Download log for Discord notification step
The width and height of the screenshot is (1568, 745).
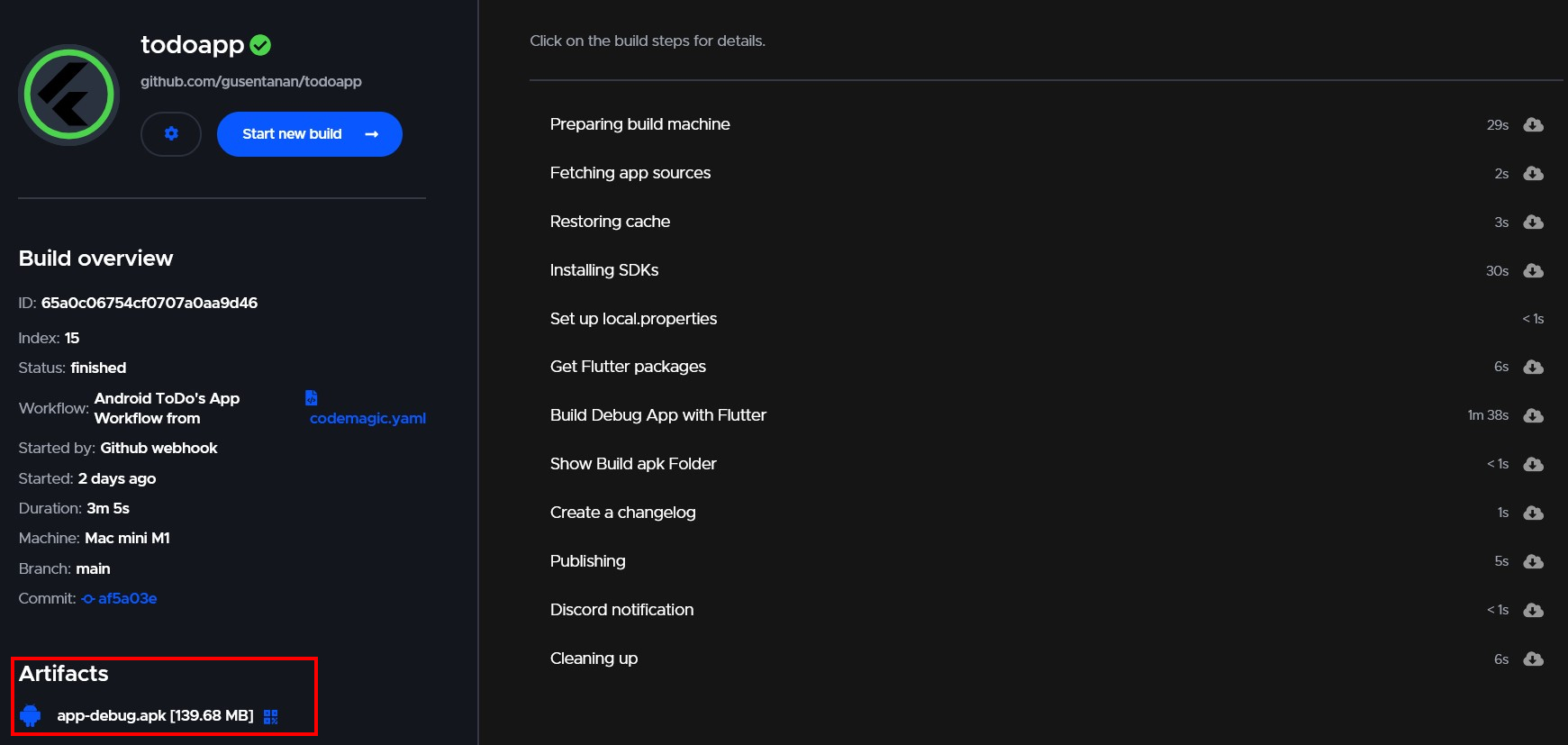pos(1533,610)
